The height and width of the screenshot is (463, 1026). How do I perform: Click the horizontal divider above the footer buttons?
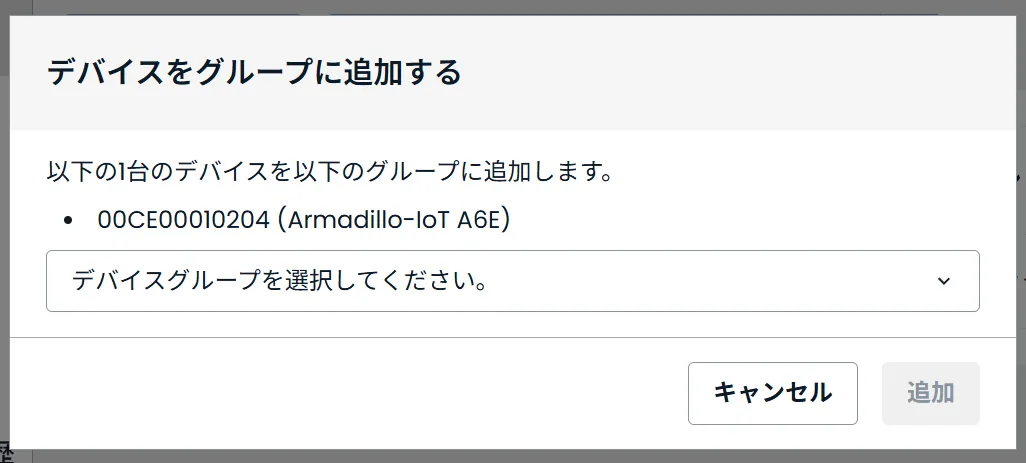click(512, 338)
